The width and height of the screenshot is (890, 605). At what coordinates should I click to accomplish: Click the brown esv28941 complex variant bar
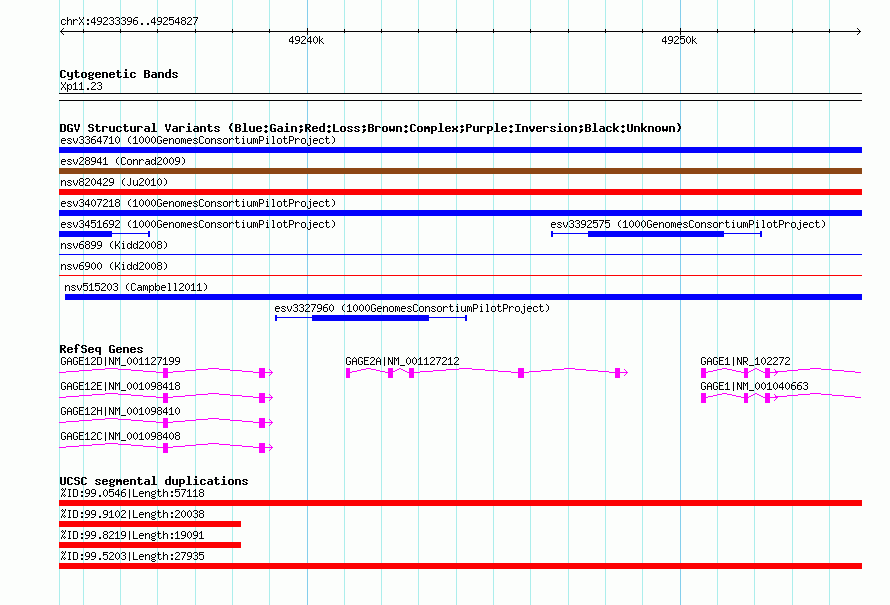click(460, 171)
